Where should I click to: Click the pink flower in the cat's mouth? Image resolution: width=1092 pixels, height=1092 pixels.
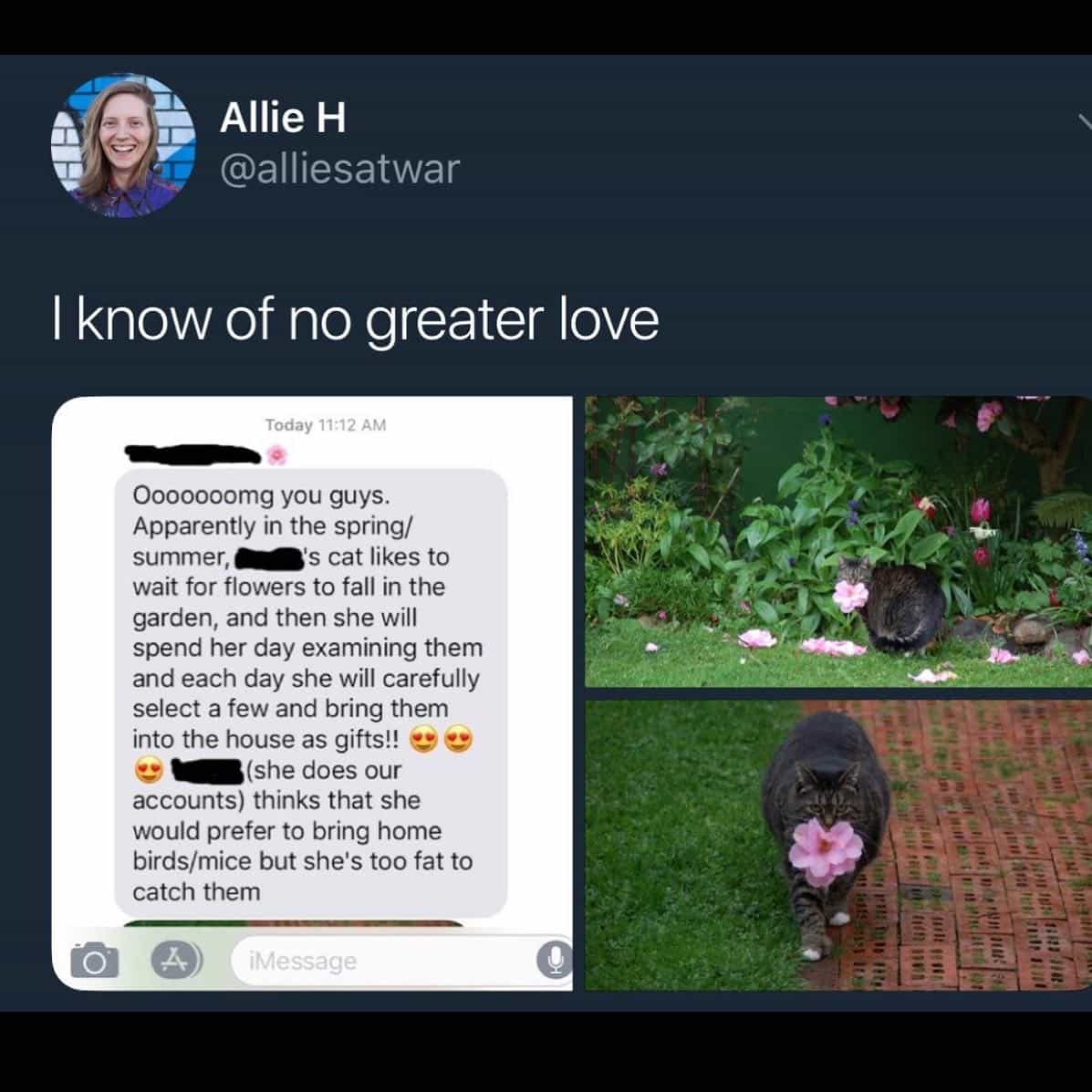(826, 852)
